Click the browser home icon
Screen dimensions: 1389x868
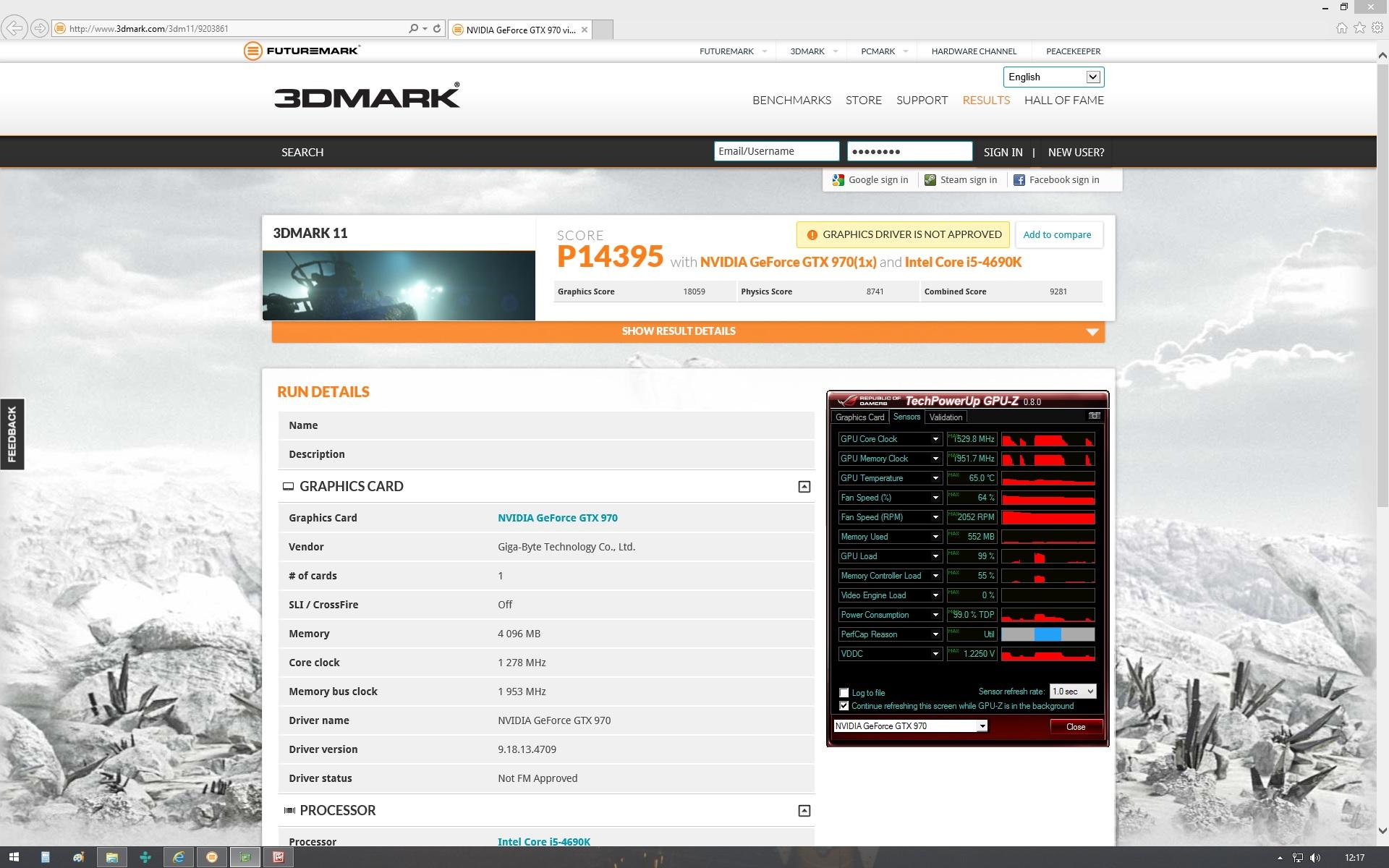click(1341, 28)
